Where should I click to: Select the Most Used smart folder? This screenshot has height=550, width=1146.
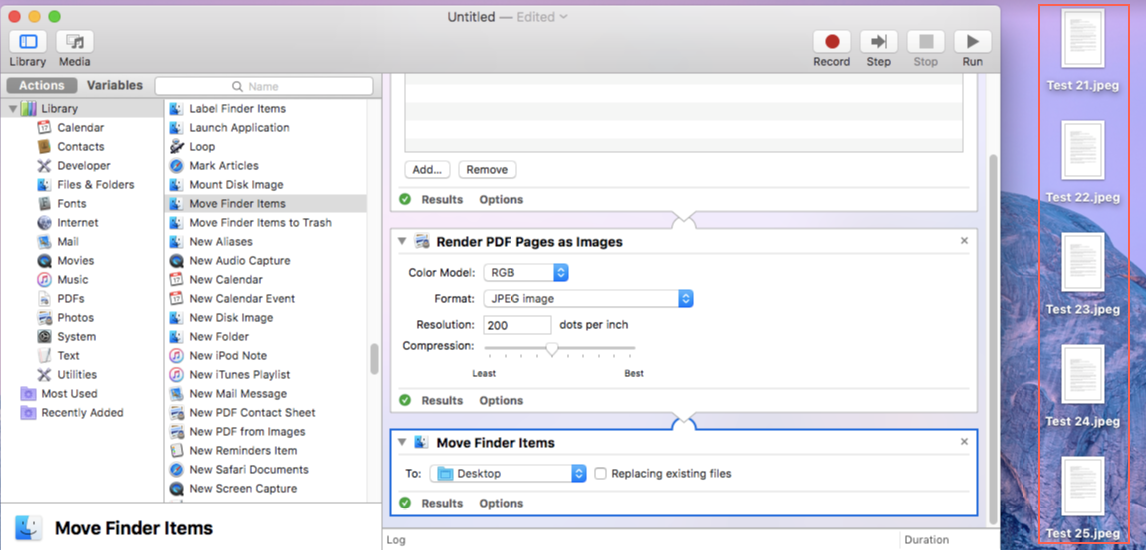pos(69,394)
